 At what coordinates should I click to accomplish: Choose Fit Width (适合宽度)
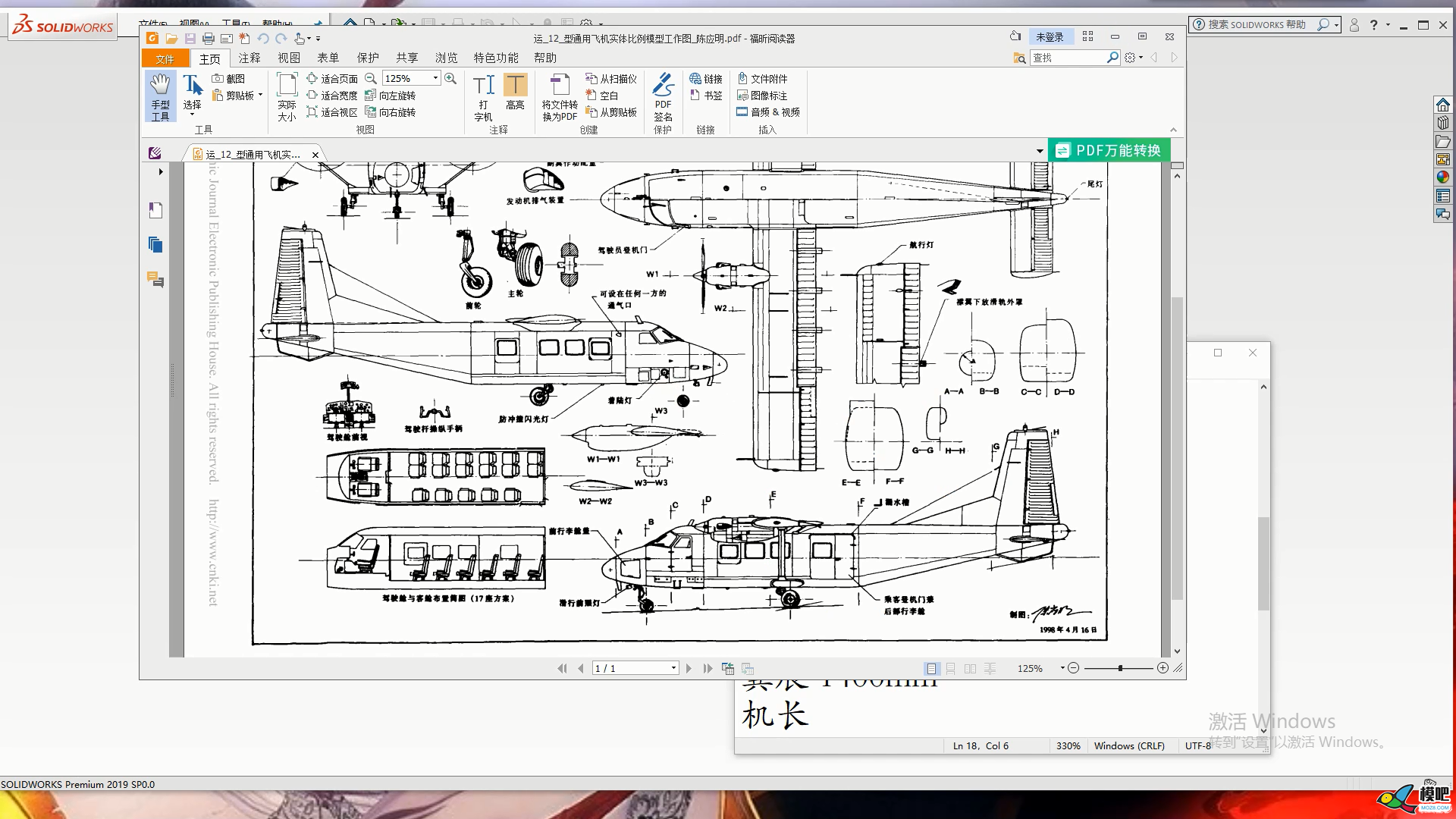point(332,96)
